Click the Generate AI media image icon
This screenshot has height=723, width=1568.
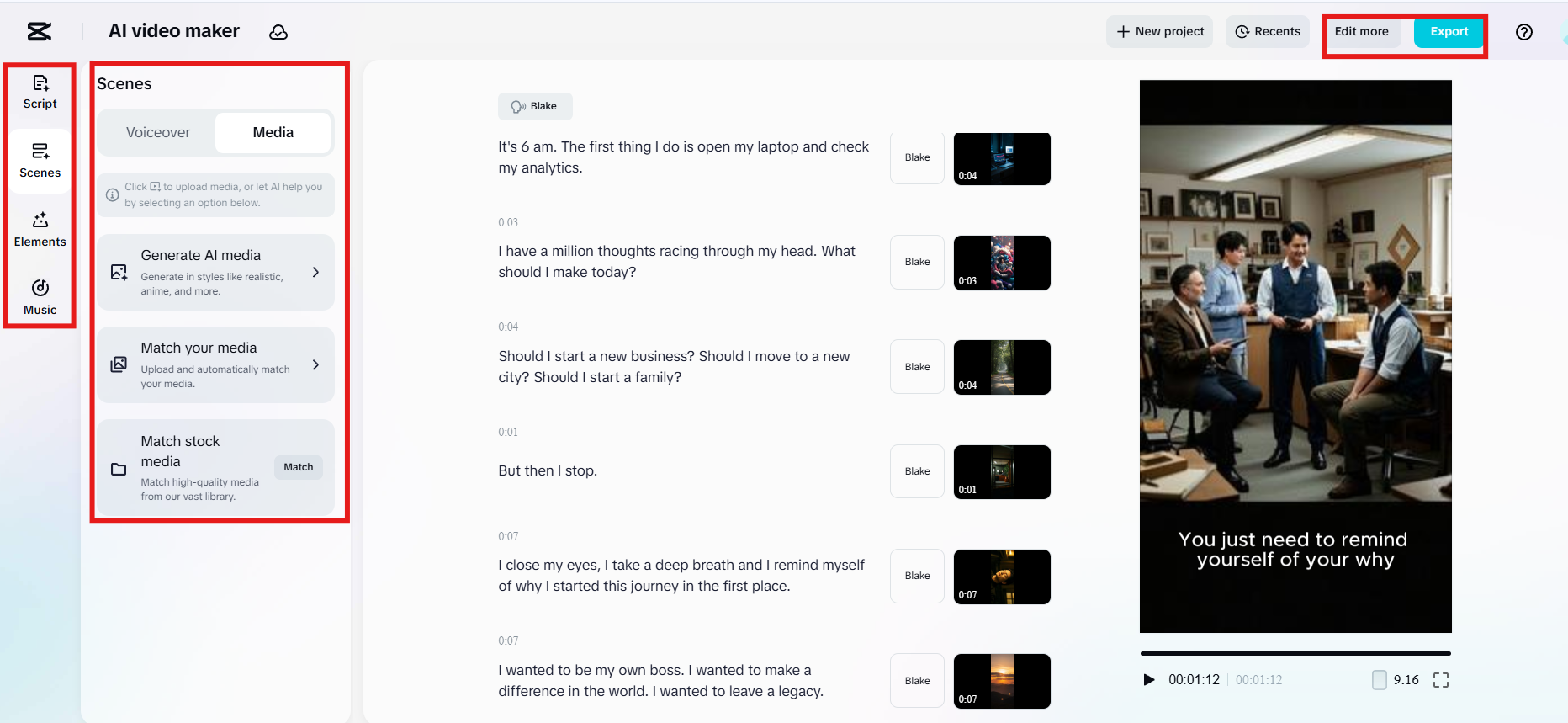click(x=119, y=273)
